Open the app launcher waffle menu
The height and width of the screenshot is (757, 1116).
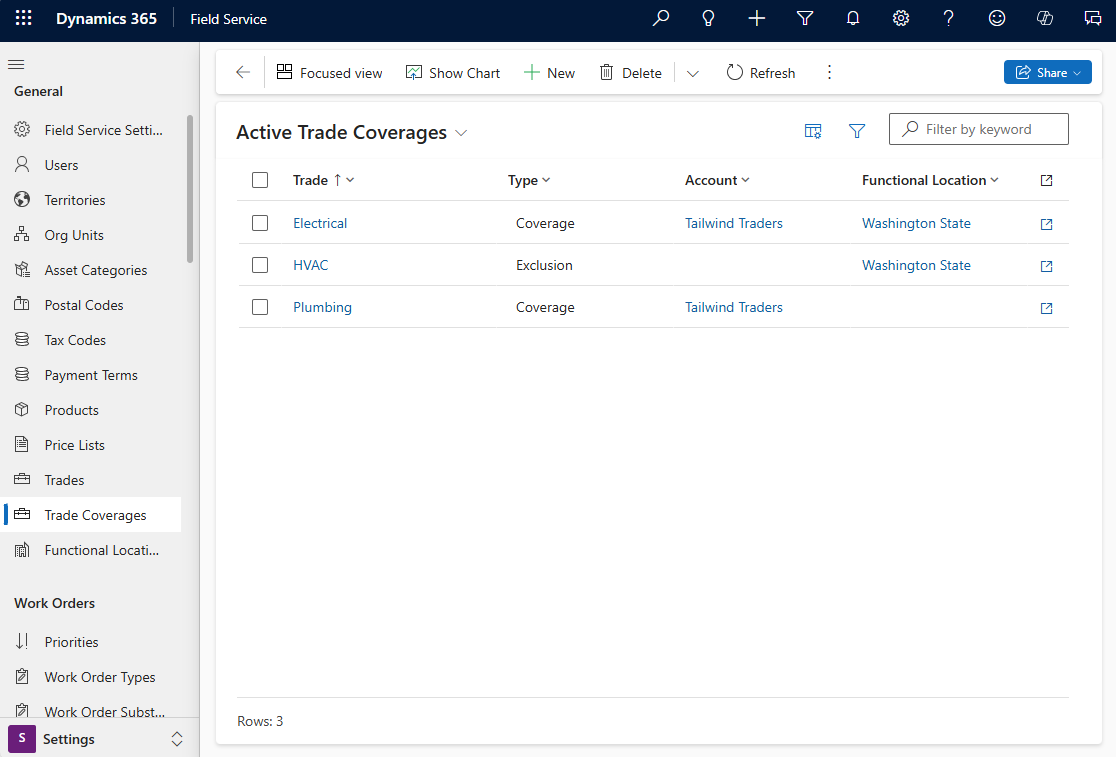[x=21, y=18]
